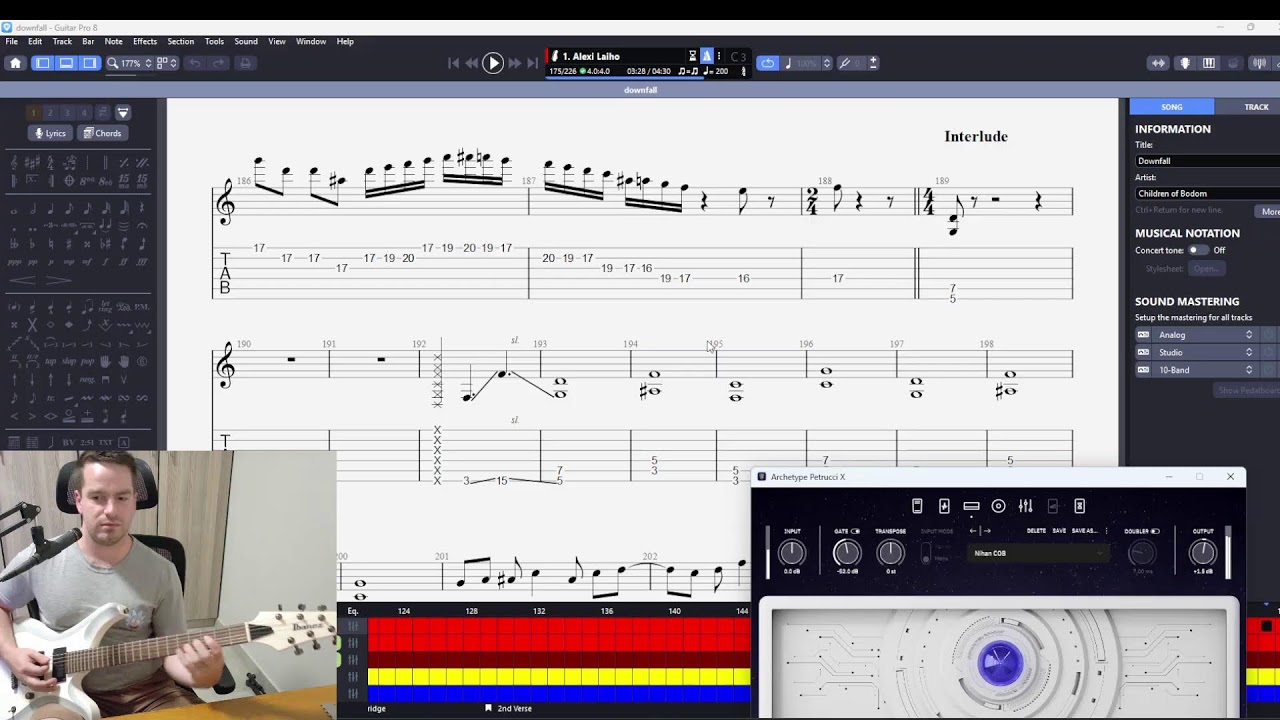Screen dimensions: 1280x720
Task: Open the Effects menu
Action: click(145, 41)
